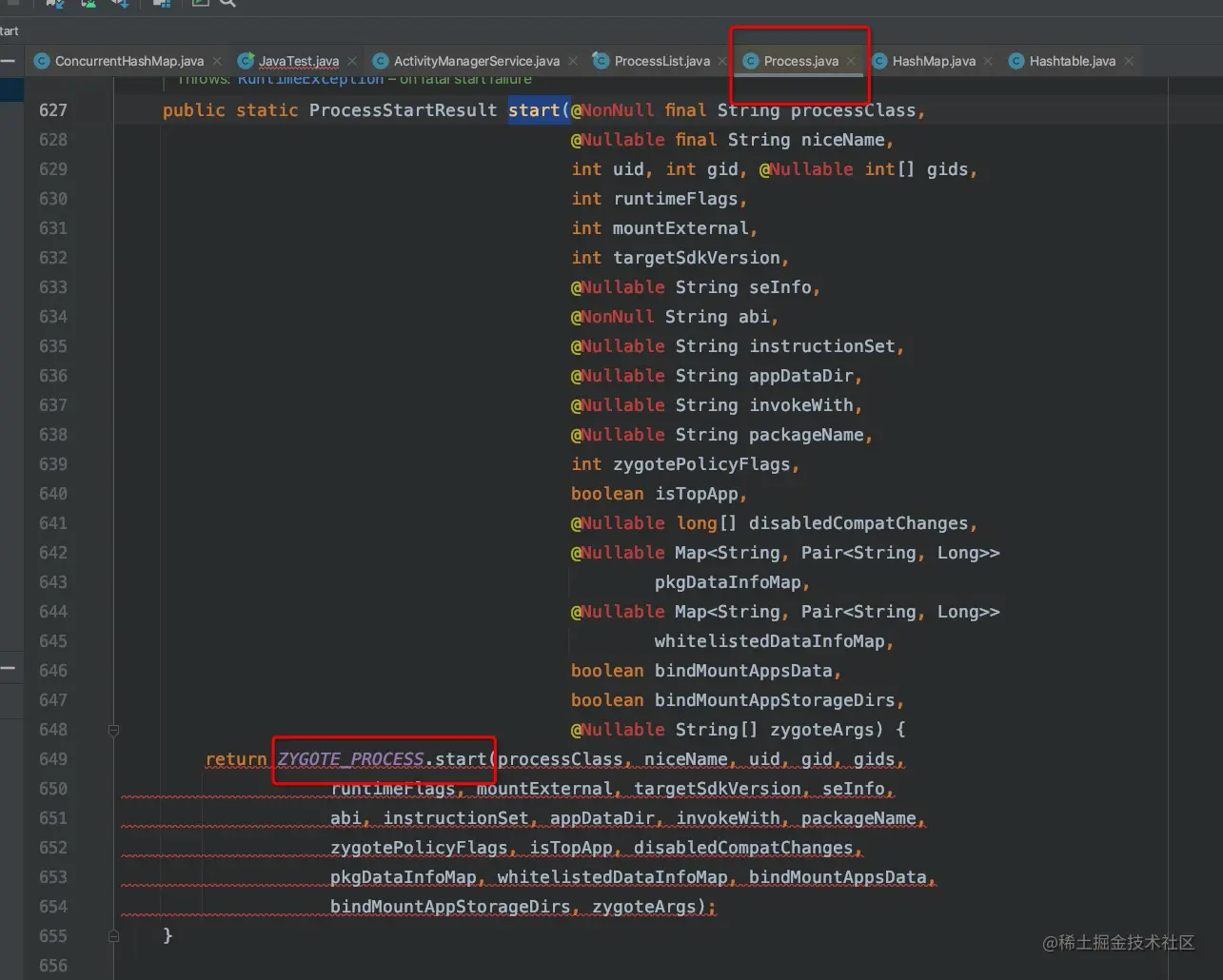Close the Process.java tab

pos(851,61)
